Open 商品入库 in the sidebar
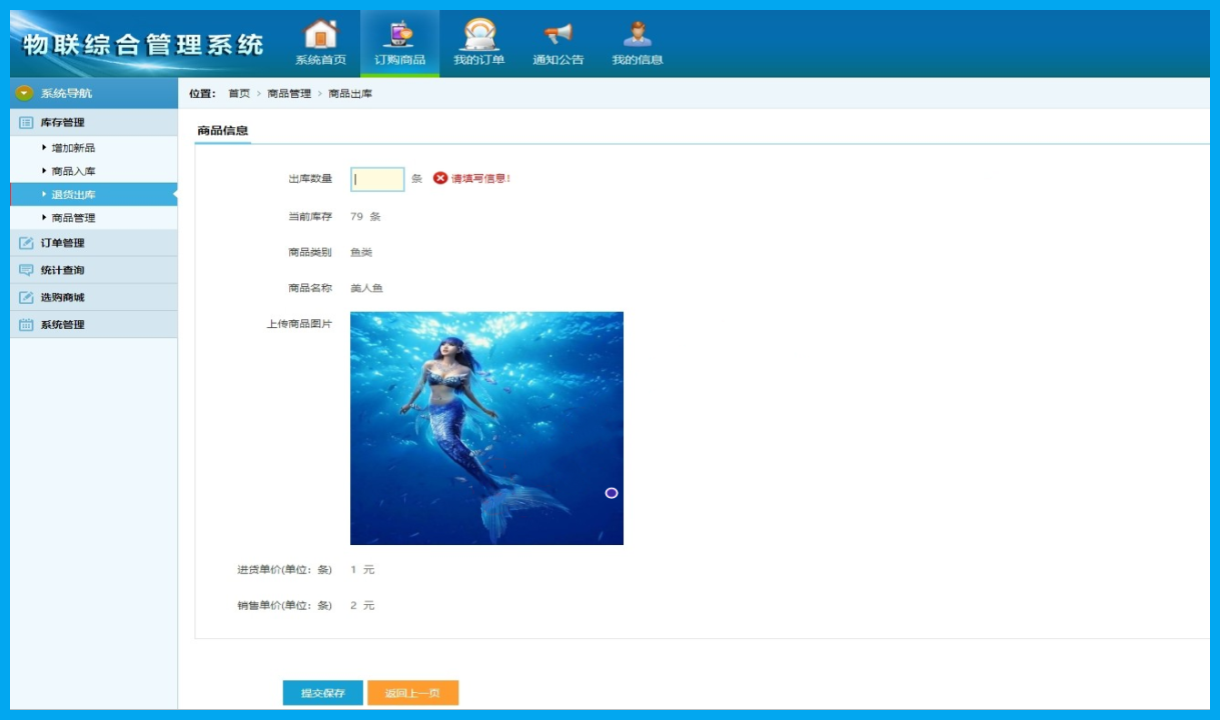Screen dimensions: 1220x720 [73, 171]
